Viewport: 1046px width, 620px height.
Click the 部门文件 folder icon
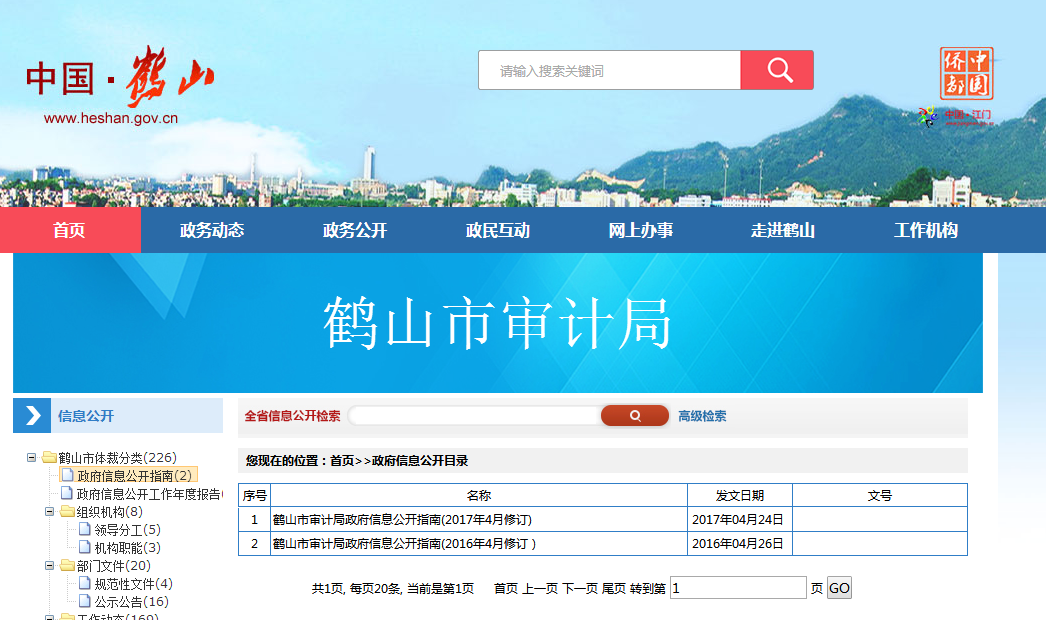coord(67,566)
